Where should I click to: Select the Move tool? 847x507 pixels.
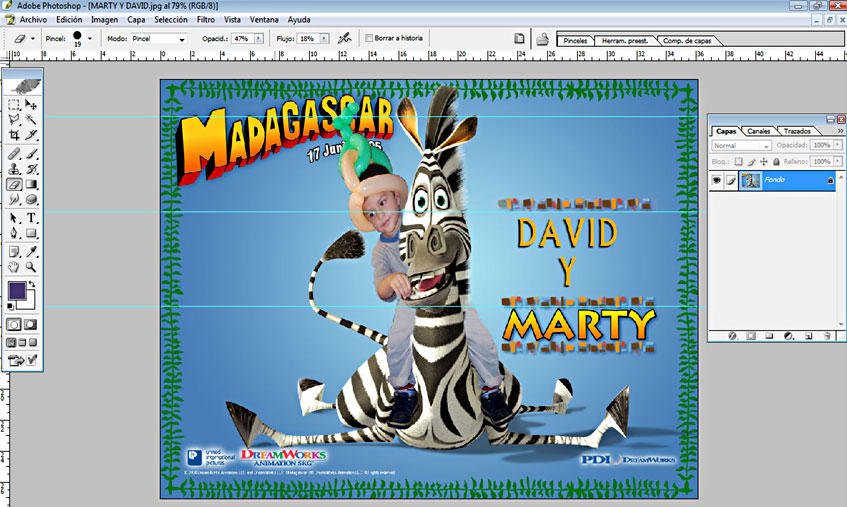pos(31,104)
